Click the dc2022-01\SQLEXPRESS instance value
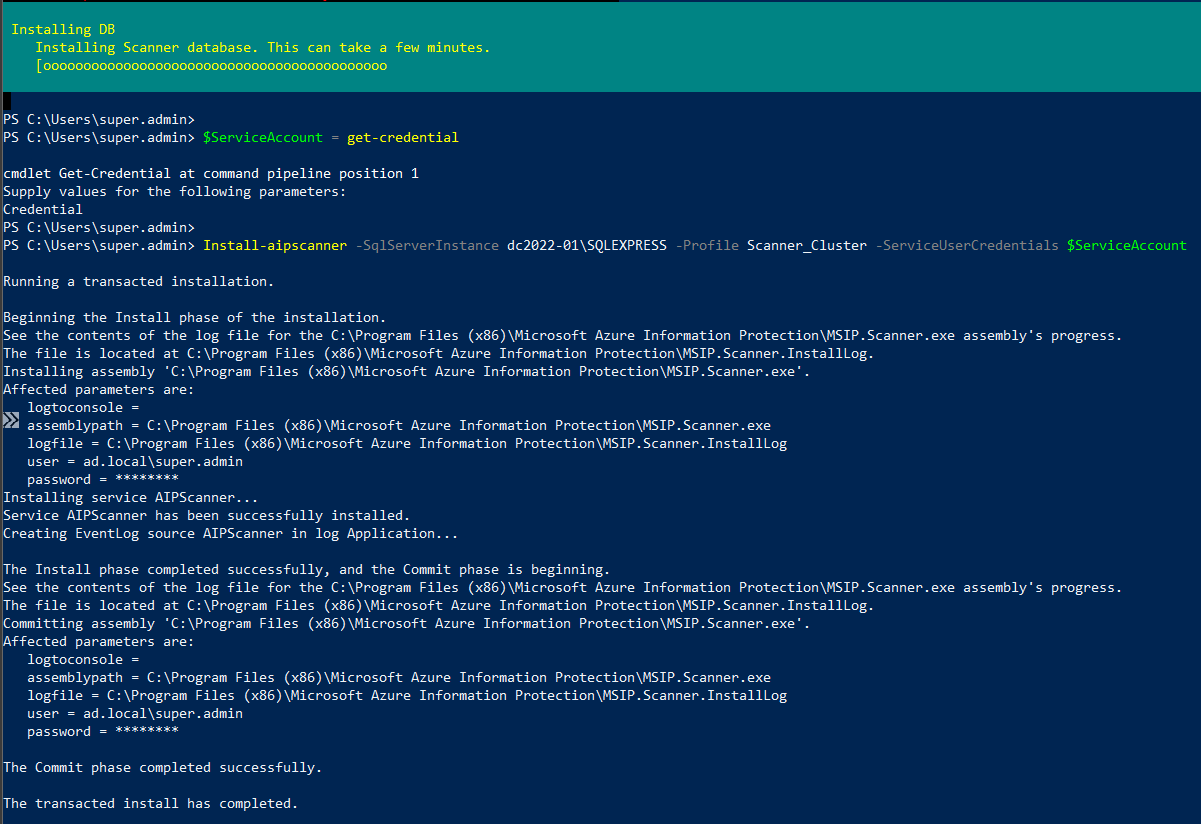The height and width of the screenshot is (824, 1201). 587,245
